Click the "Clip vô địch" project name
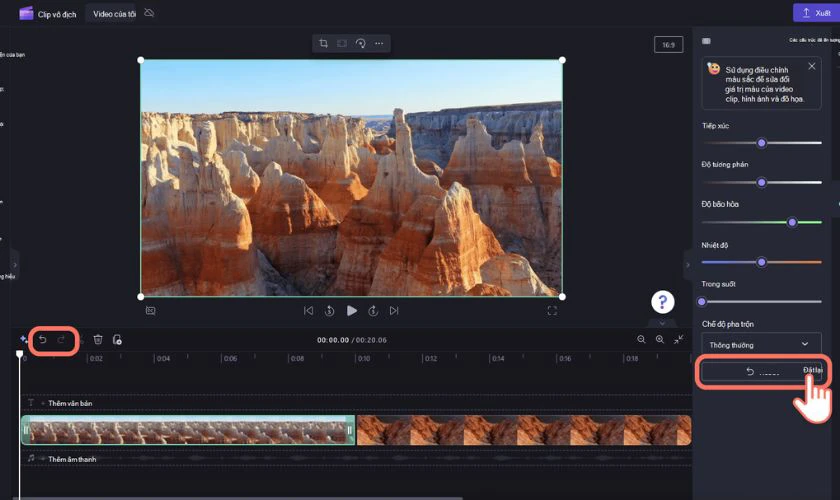The image size is (840, 500). (57, 14)
